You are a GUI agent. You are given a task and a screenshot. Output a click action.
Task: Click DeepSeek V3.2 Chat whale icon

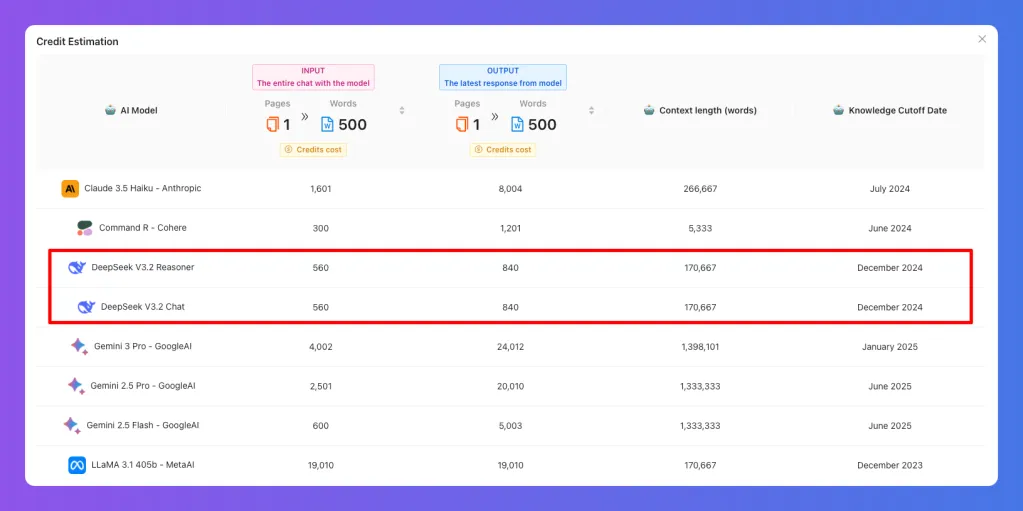pyautogui.click(x=86, y=307)
